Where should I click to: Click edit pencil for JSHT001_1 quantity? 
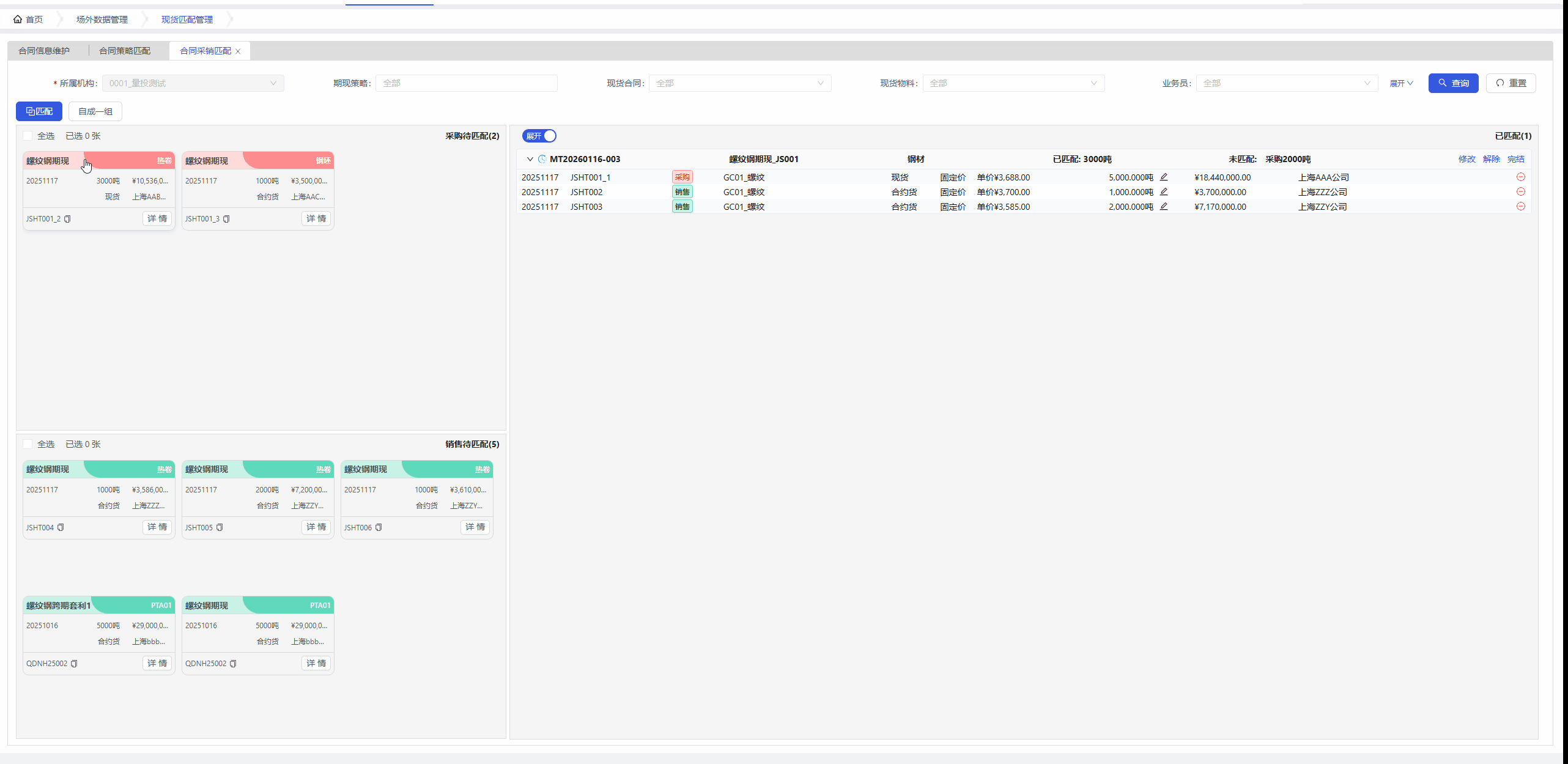point(1164,177)
